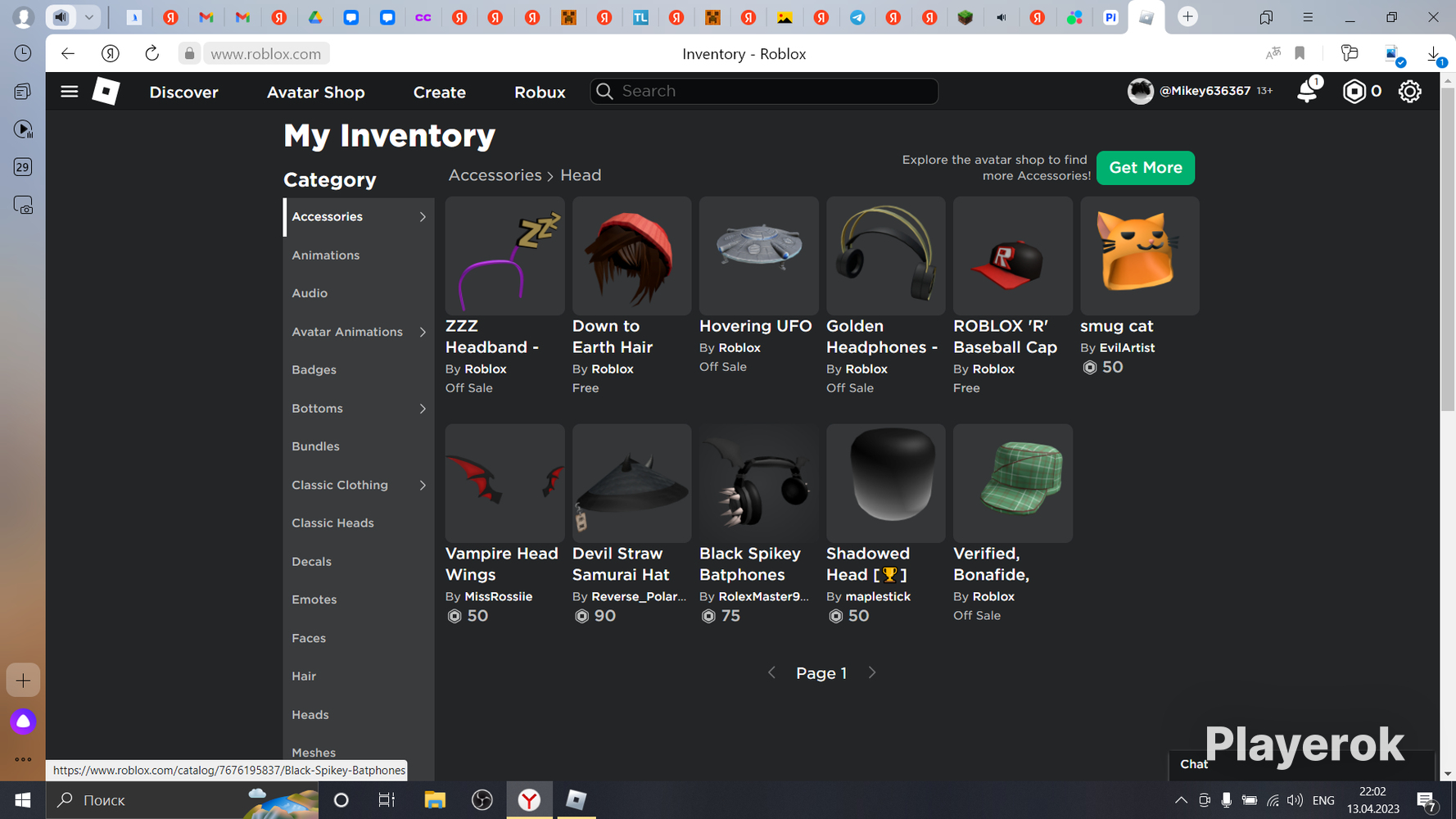The height and width of the screenshot is (819, 1456).
Task: Open the Robux balance icon
Action: pos(1354,91)
